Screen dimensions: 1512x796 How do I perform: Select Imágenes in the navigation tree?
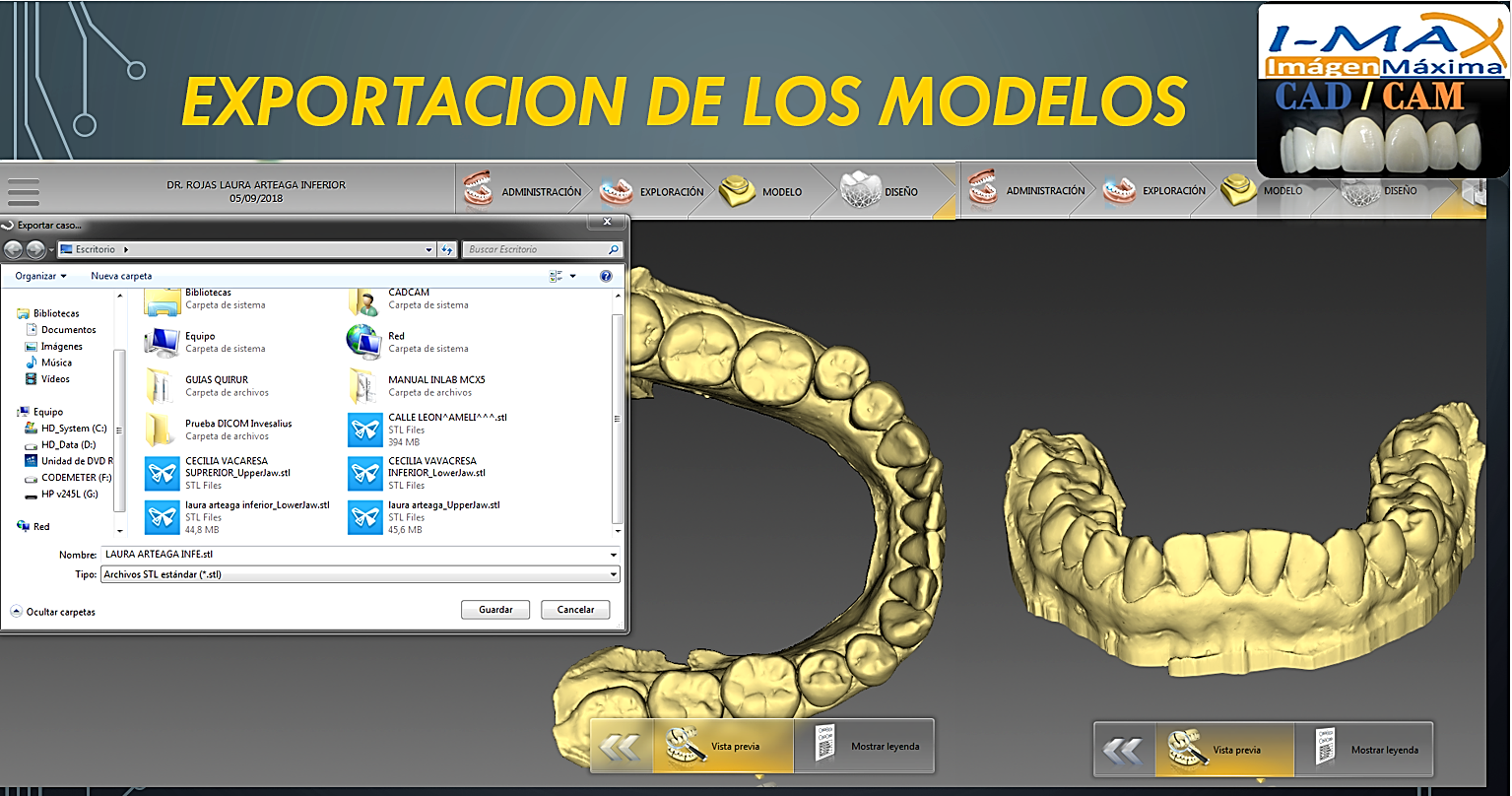[54, 347]
